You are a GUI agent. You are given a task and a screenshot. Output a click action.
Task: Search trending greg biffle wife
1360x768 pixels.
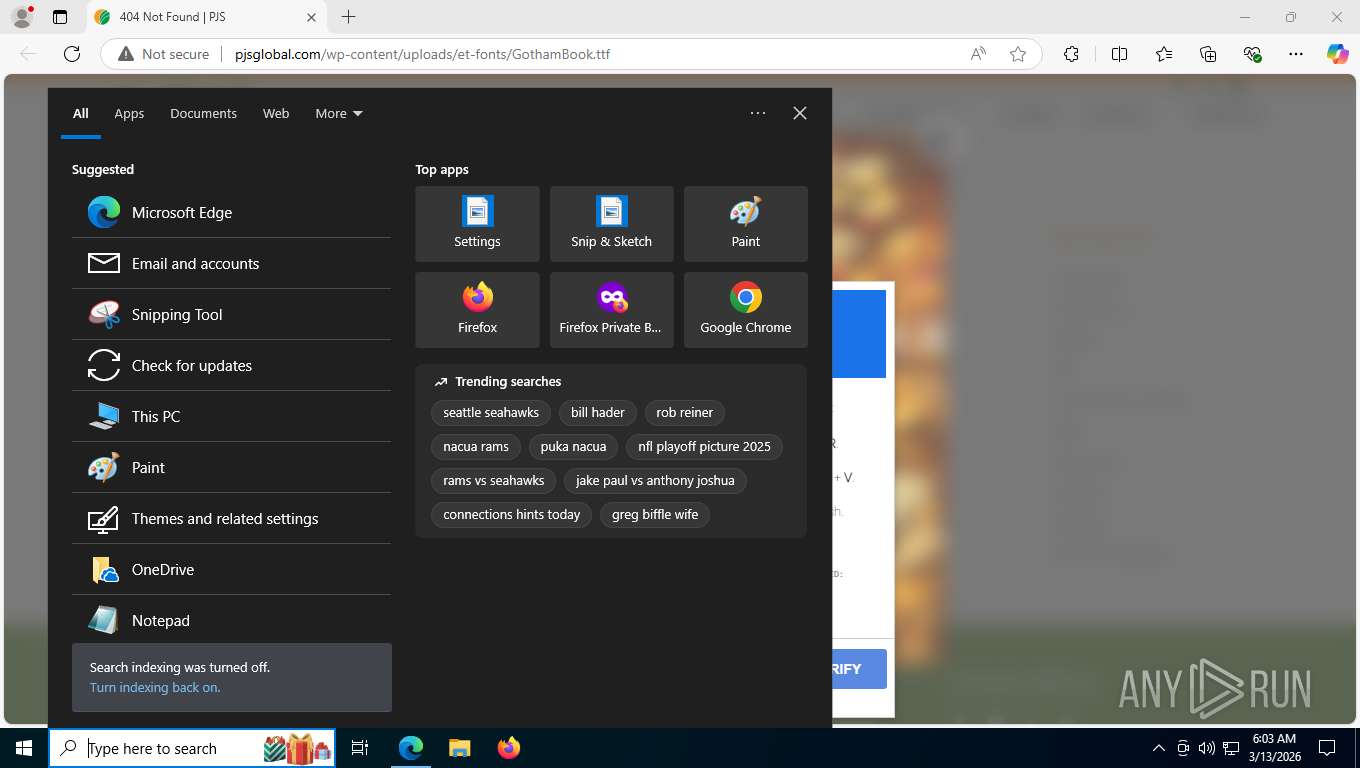pos(655,514)
